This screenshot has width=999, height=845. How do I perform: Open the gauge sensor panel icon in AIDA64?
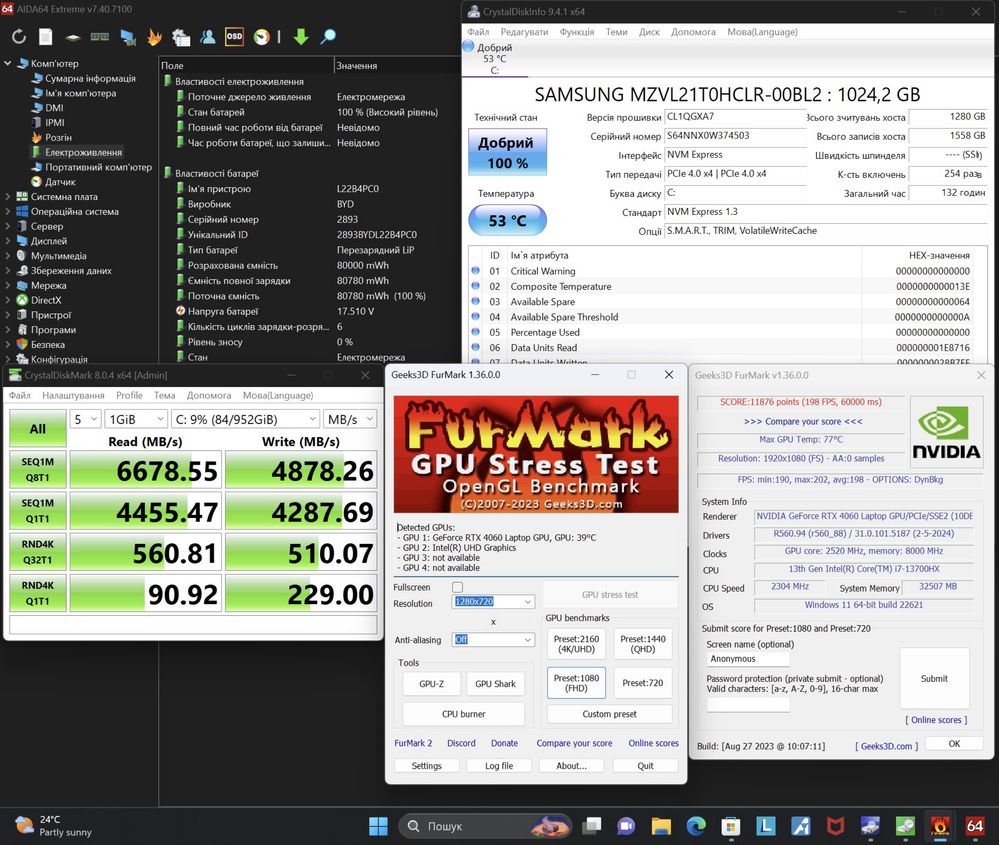click(x=261, y=37)
